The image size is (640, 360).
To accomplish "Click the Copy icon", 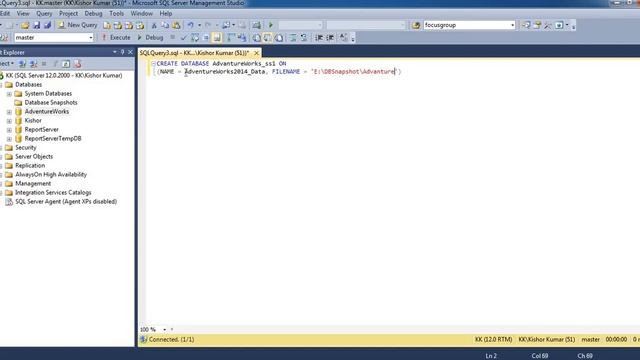I will pyautogui.click(x=165, y=25).
